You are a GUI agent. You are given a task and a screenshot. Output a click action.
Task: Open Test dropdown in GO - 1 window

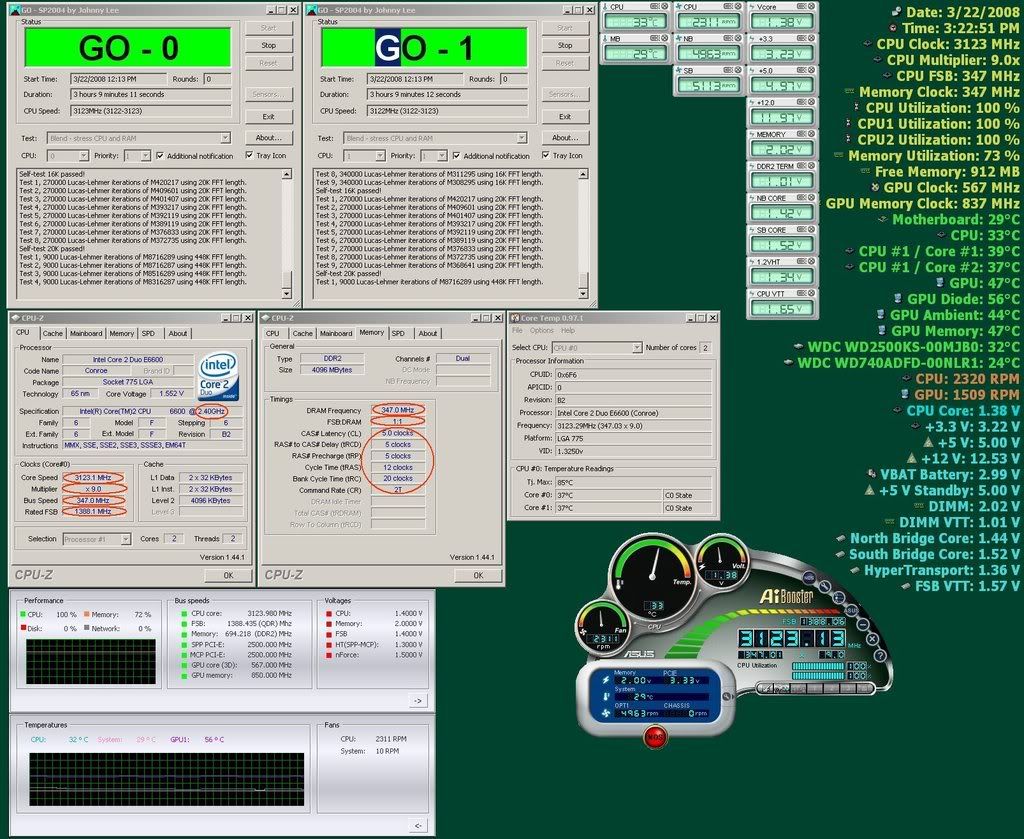[x=521, y=138]
